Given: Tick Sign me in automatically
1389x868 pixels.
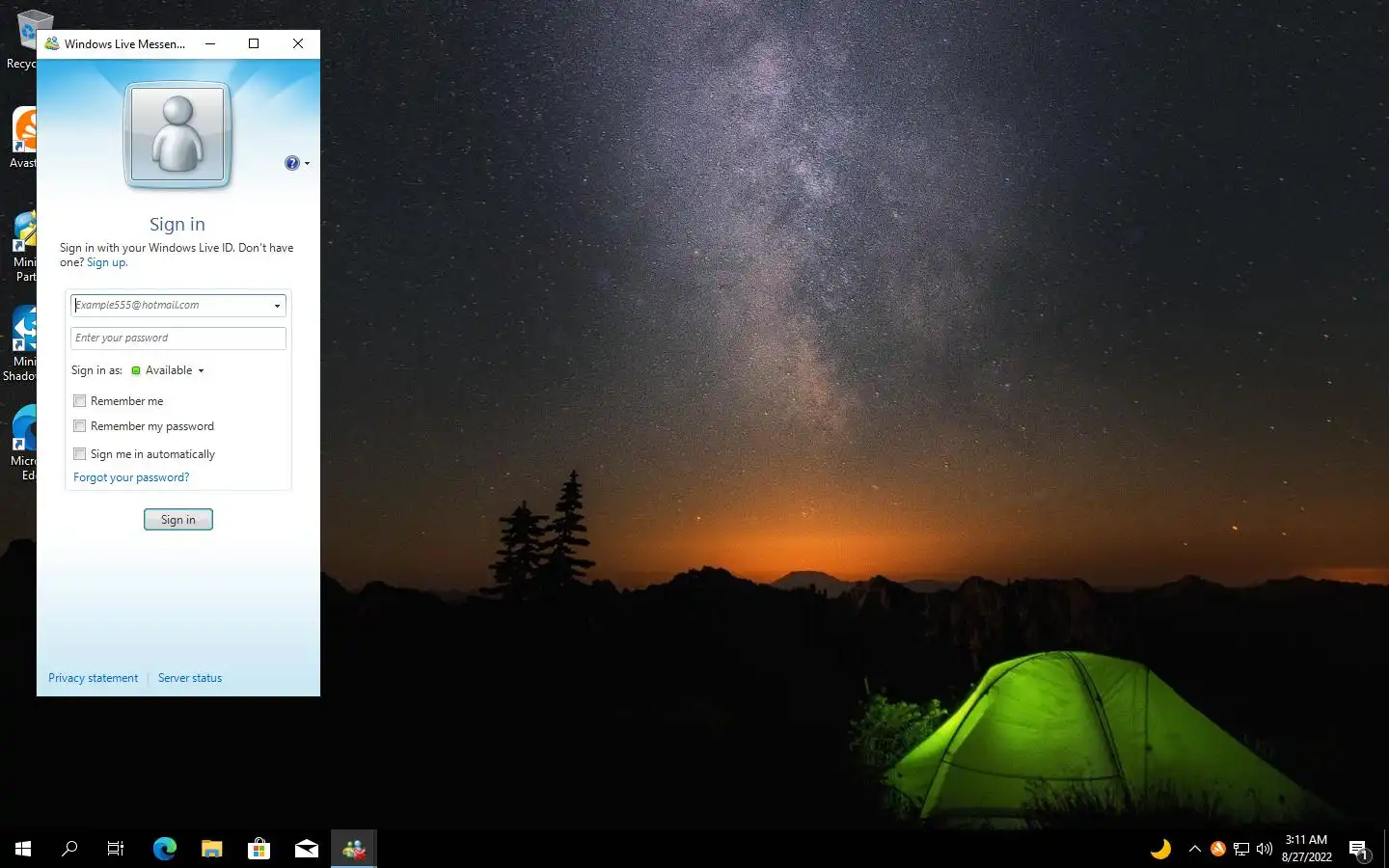Looking at the screenshot, I should (x=80, y=454).
